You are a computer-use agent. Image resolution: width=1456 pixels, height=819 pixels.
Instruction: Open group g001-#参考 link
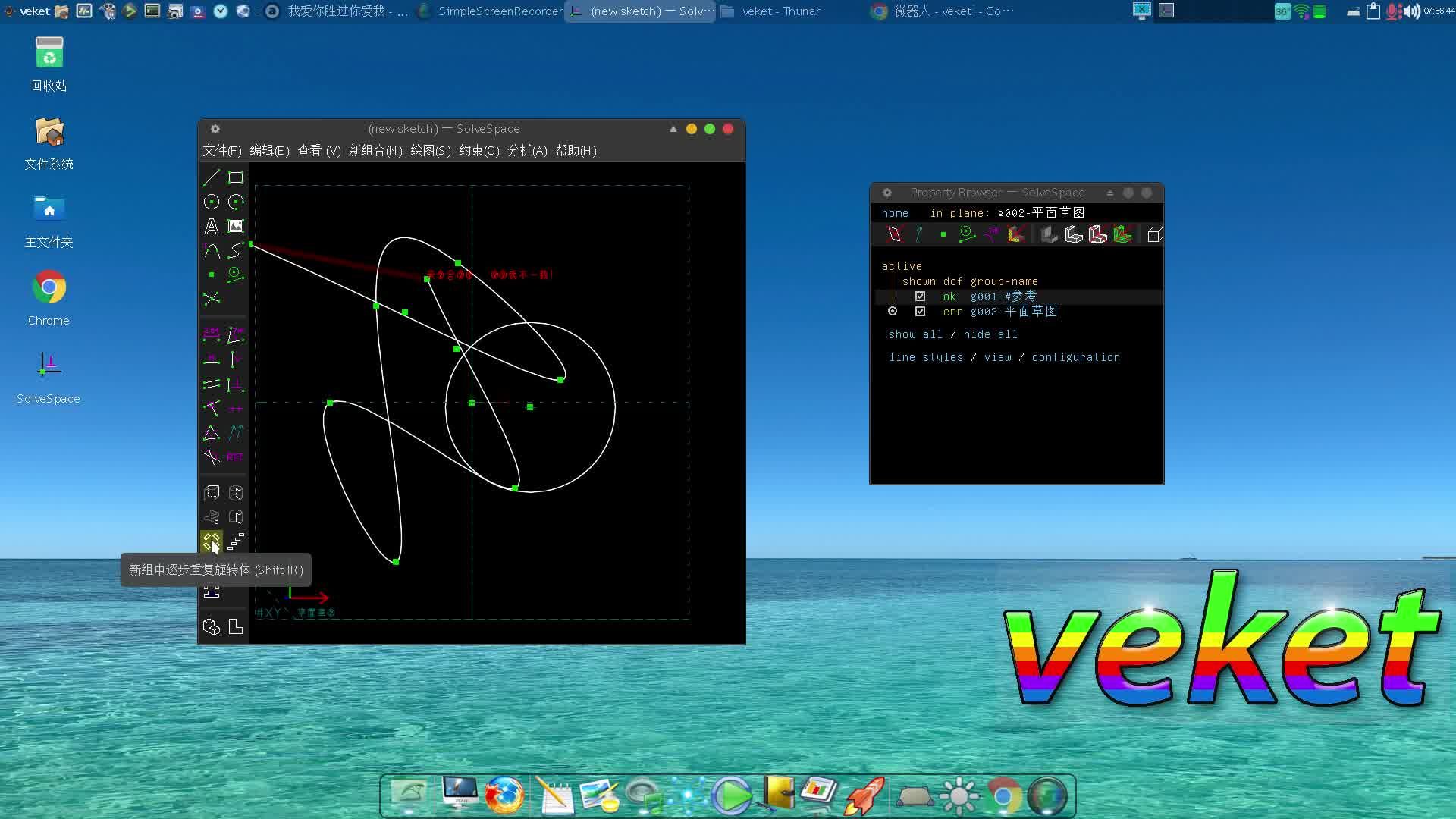point(1003,297)
